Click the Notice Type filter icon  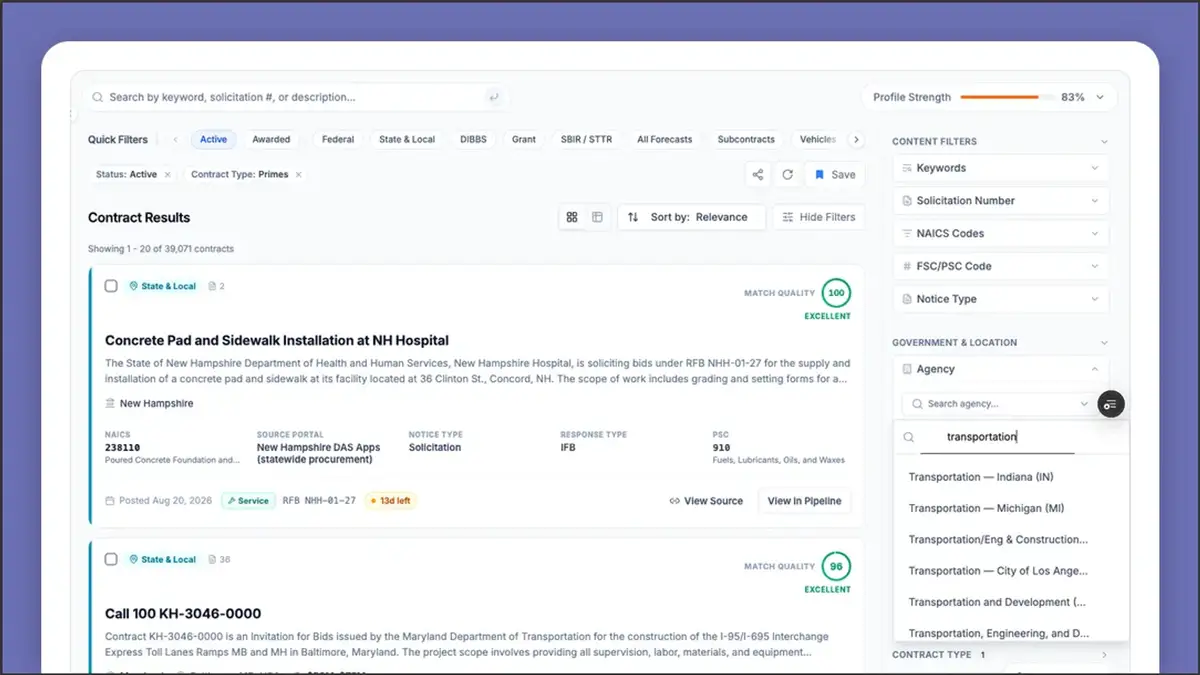(907, 299)
